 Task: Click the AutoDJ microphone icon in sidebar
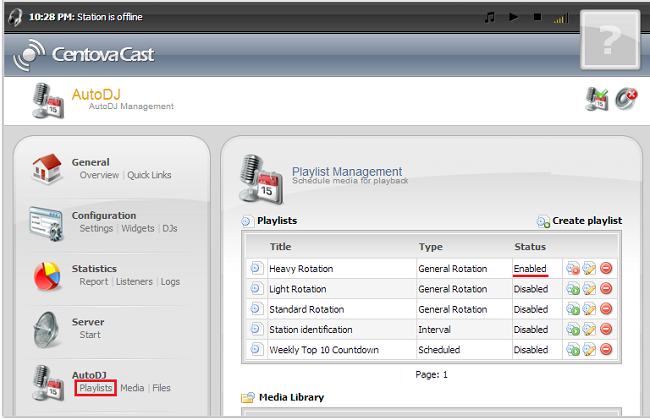coord(48,383)
